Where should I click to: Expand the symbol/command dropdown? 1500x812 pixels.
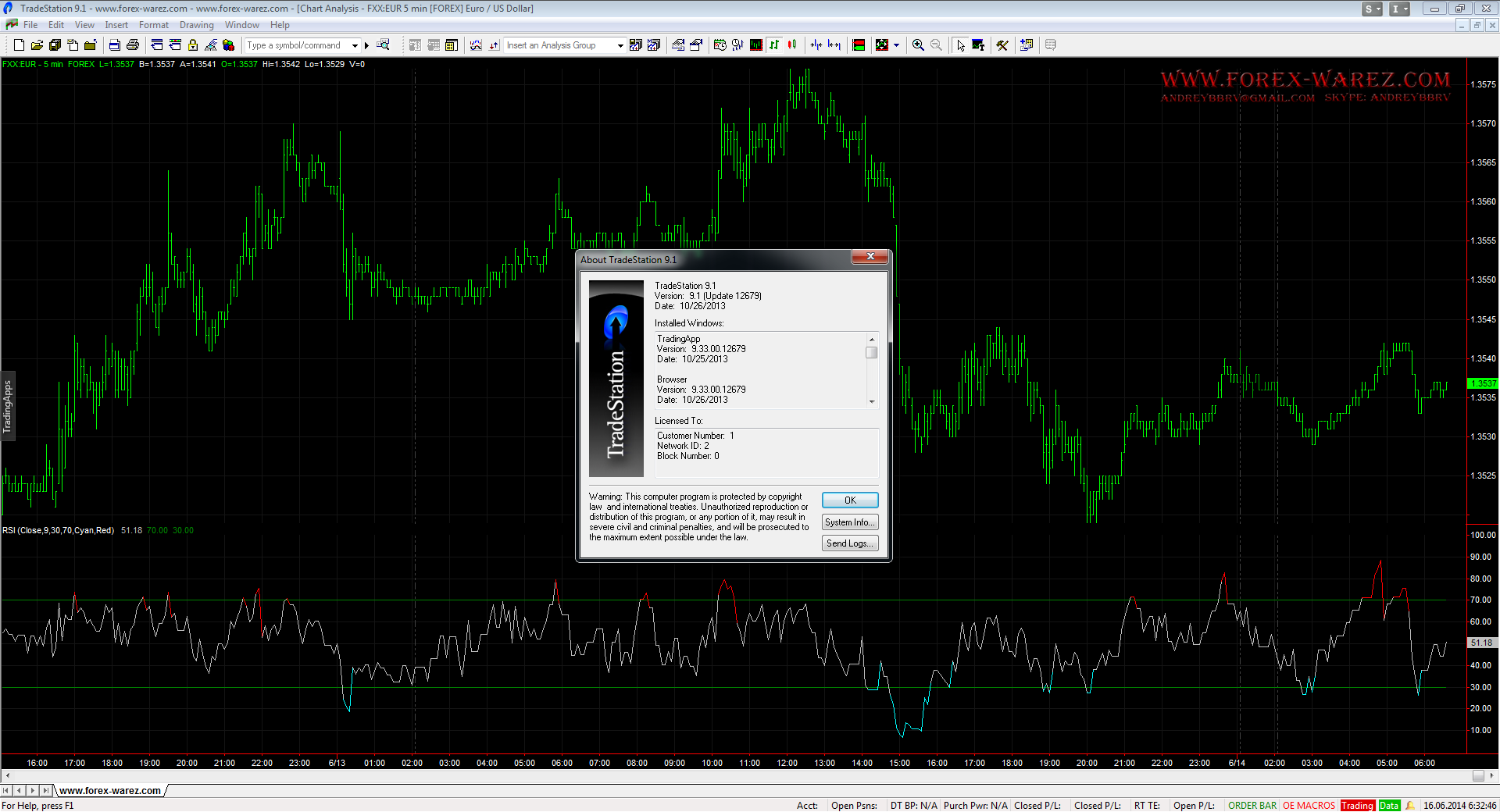tap(355, 45)
